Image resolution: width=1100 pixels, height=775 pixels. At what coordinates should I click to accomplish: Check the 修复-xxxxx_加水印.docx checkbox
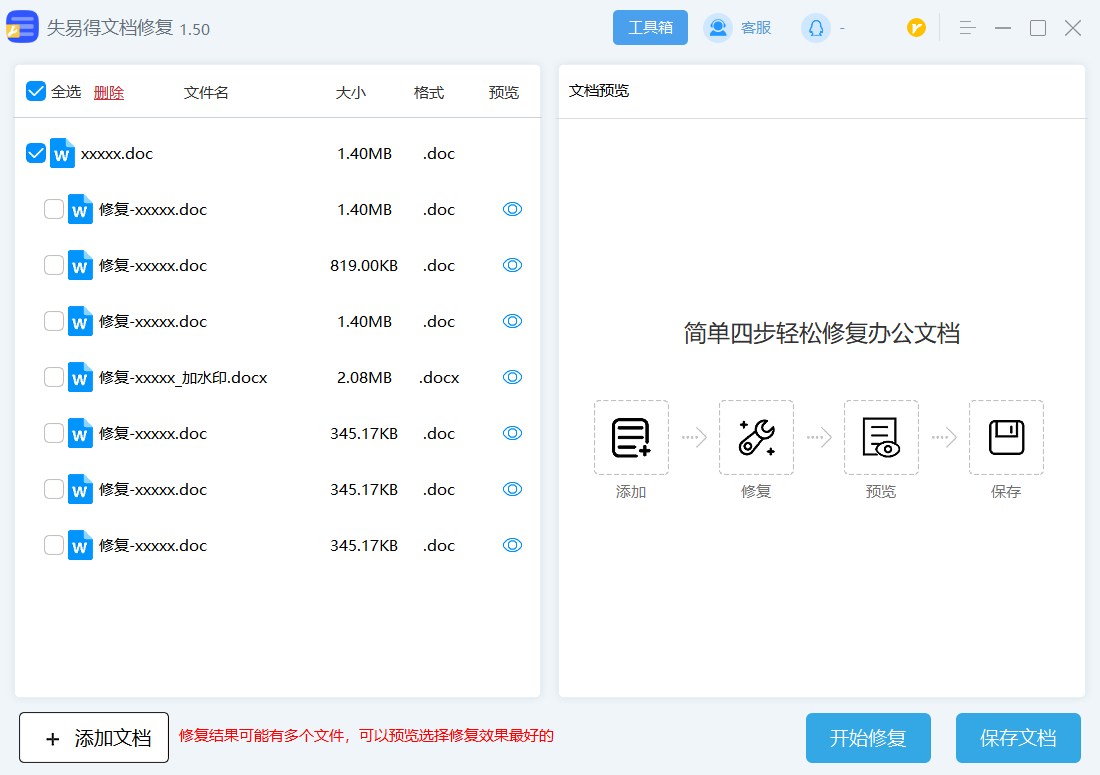54,378
